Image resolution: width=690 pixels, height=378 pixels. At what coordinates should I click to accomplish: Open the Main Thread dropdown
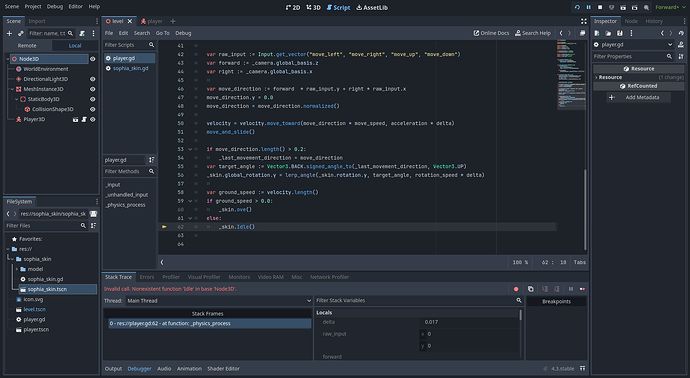(x=219, y=301)
